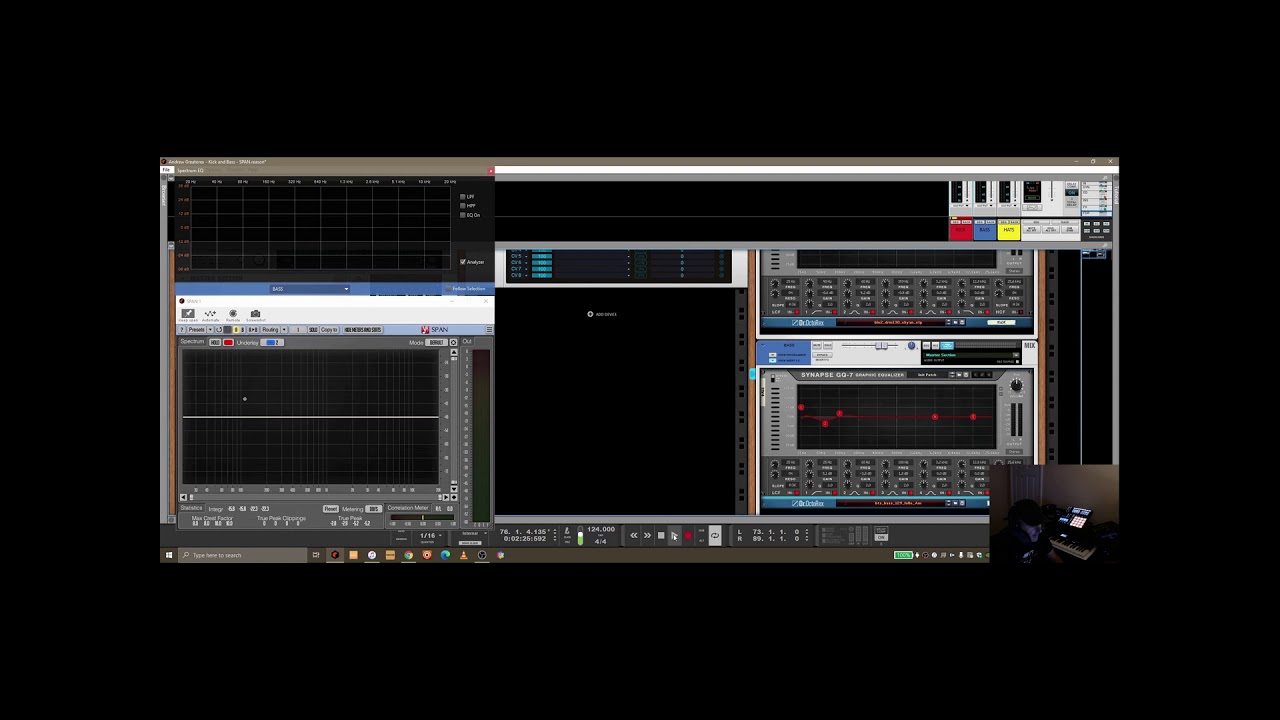Click the rewind transport button
Viewport: 1280px width, 720px height.
(634, 535)
